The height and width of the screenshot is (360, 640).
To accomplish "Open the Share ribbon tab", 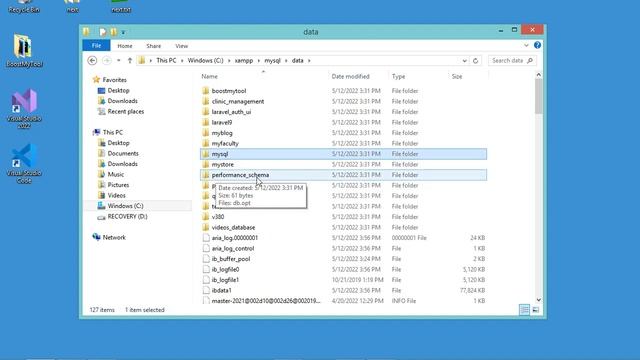I will pos(153,46).
